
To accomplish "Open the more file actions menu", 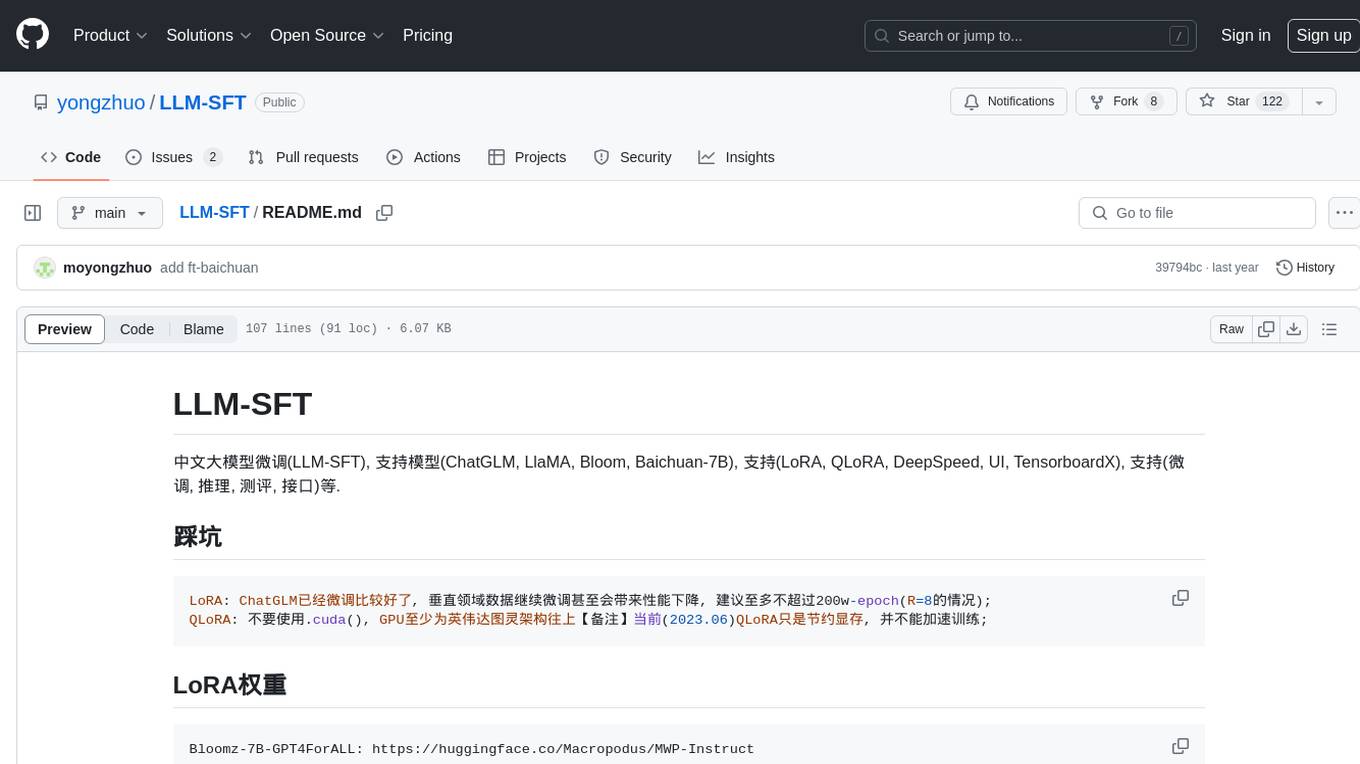I will 1344,213.
